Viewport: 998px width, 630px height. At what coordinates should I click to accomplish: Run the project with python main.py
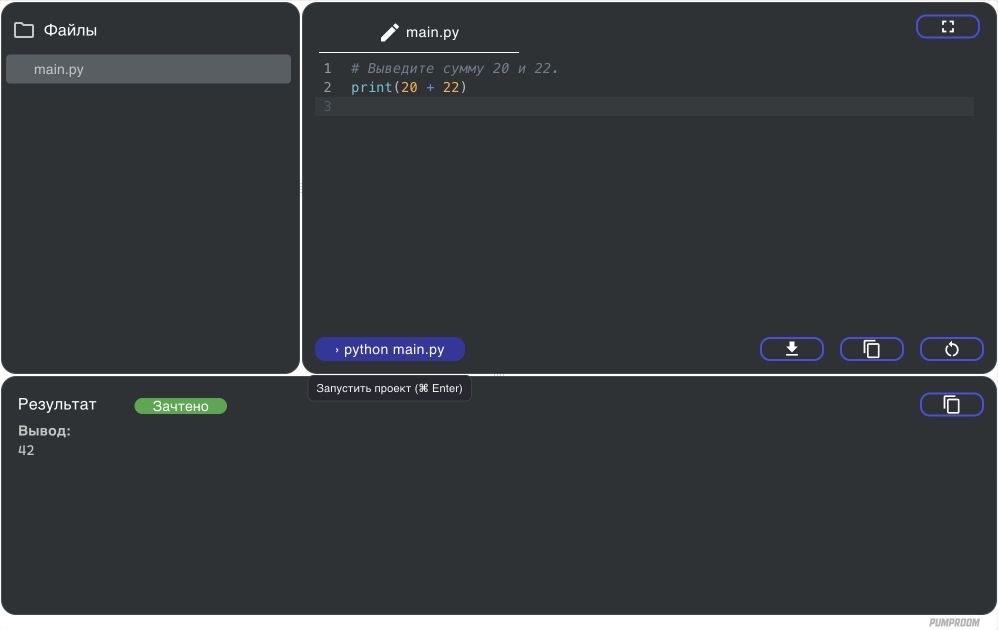click(390, 349)
